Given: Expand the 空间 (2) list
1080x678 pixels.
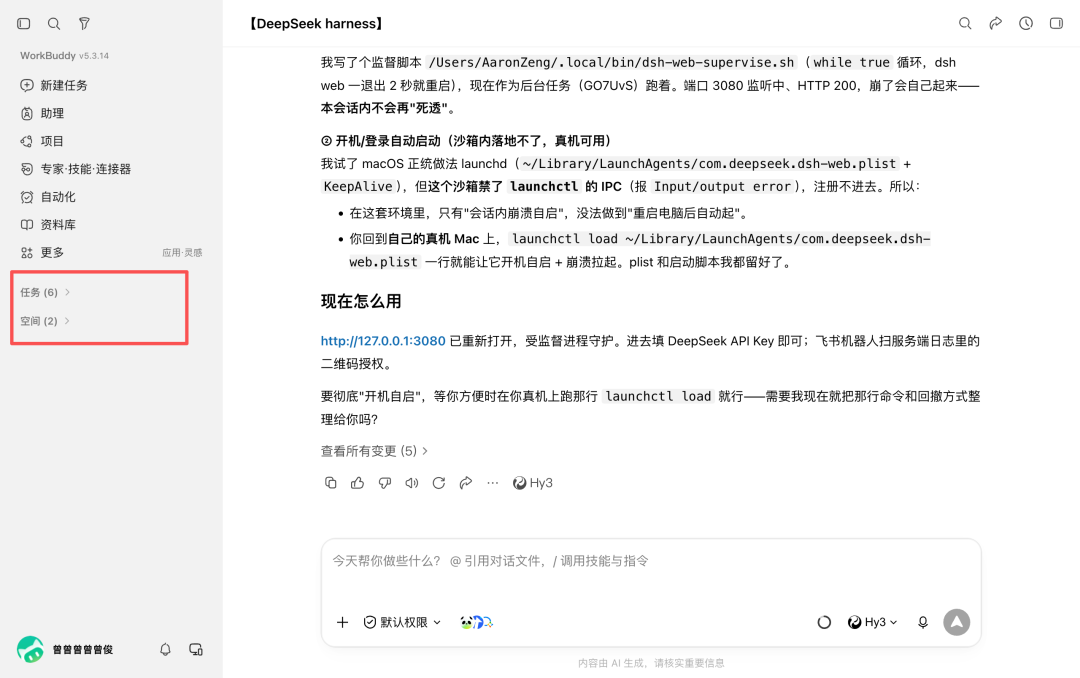Looking at the screenshot, I should tap(45, 321).
